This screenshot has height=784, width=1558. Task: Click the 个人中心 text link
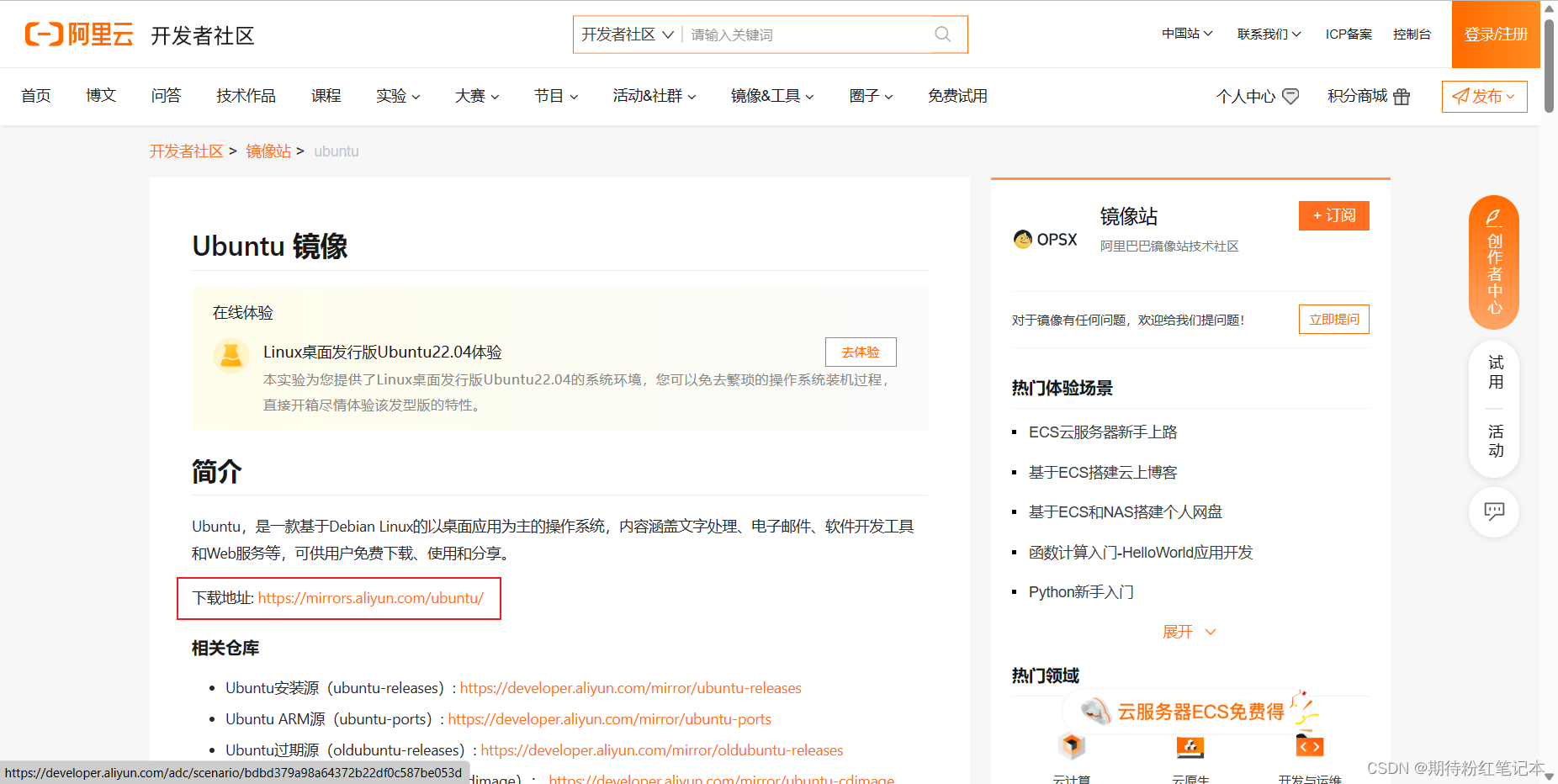(1246, 97)
